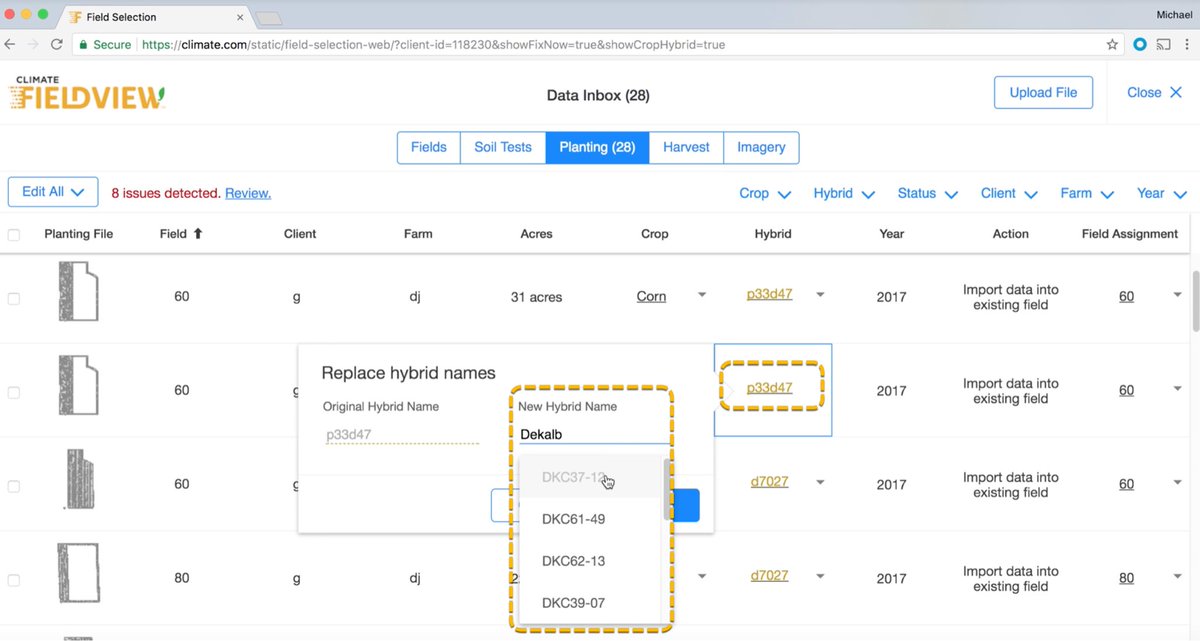
Task: Click the Original Hybrid Name field
Action: (x=401, y=435)
